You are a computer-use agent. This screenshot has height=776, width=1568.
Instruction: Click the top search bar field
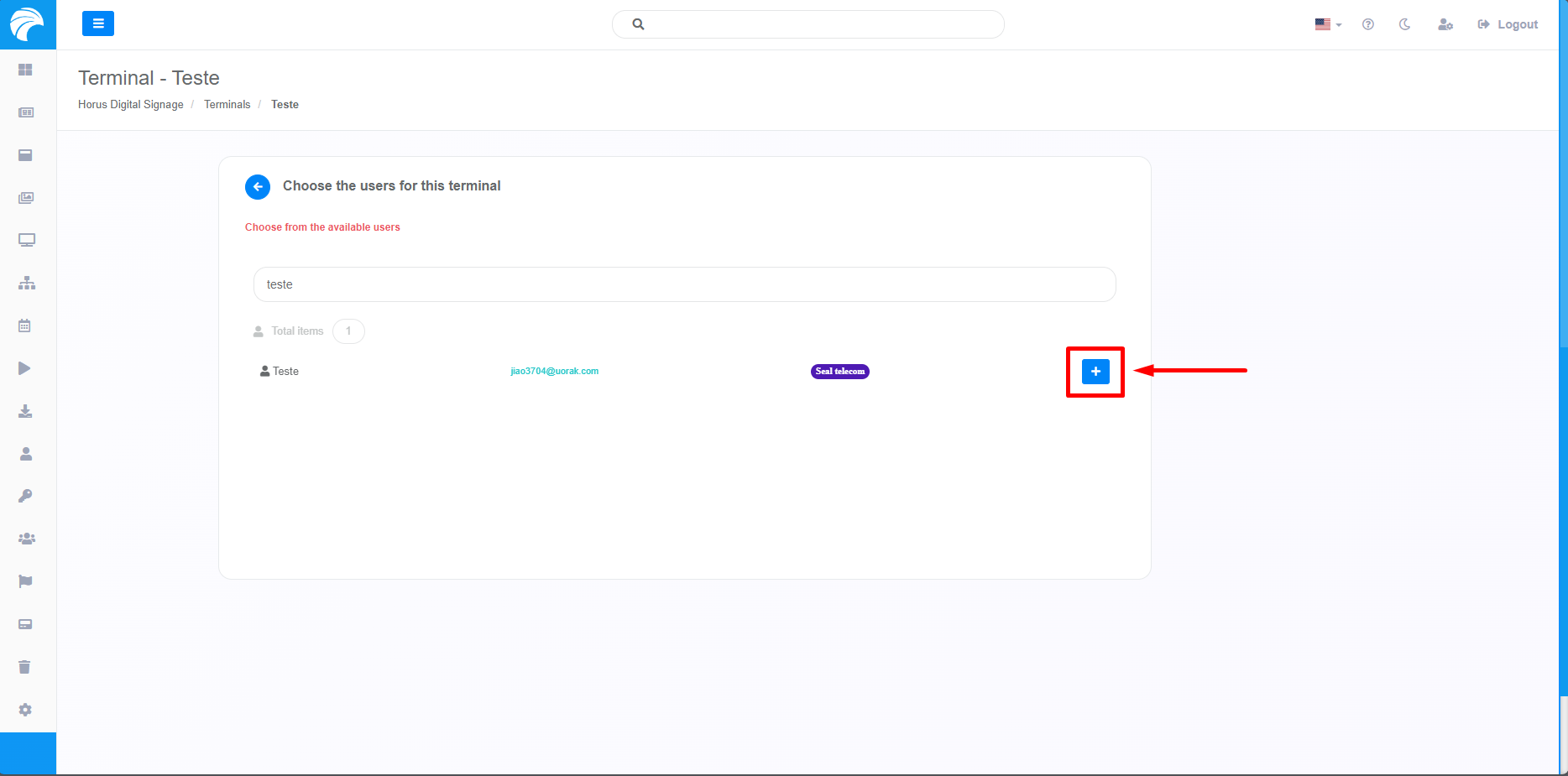coord(808,24)
